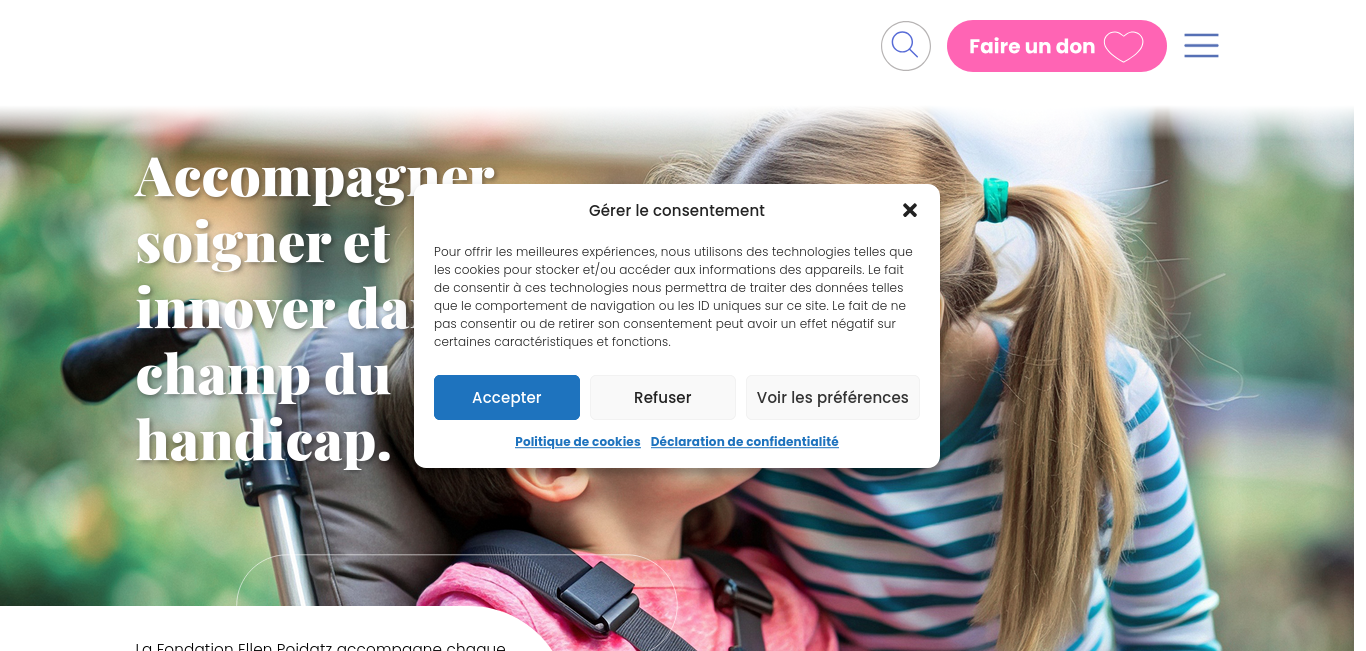
Task: Open the search magnifier icon
Action: coord(905,46)
